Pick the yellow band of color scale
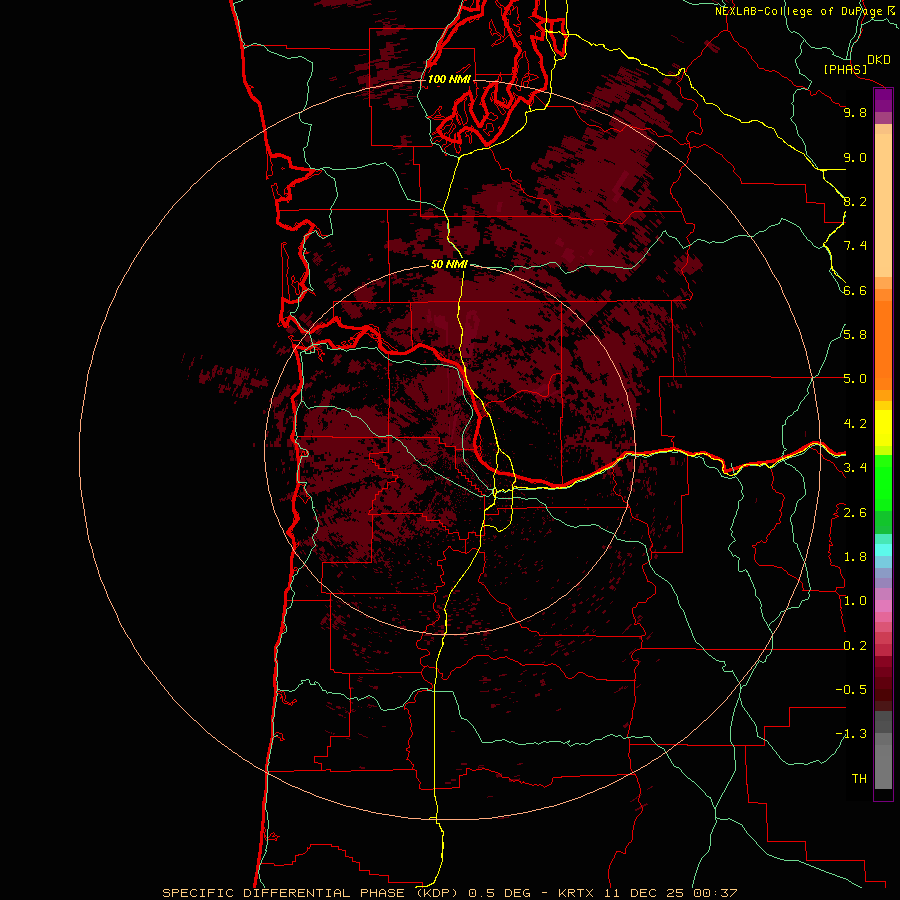This screenshot has width=900, height=900. [883, 428]
